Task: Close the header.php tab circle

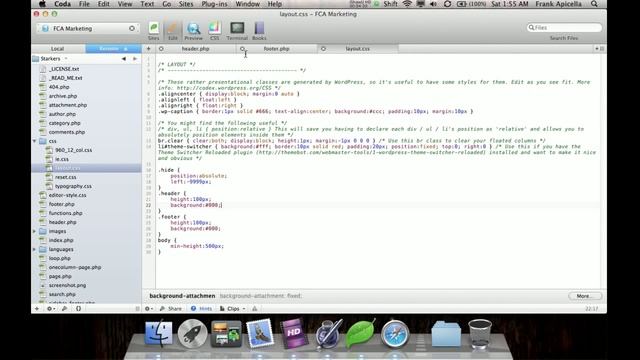Action: (x=161, y=49)
